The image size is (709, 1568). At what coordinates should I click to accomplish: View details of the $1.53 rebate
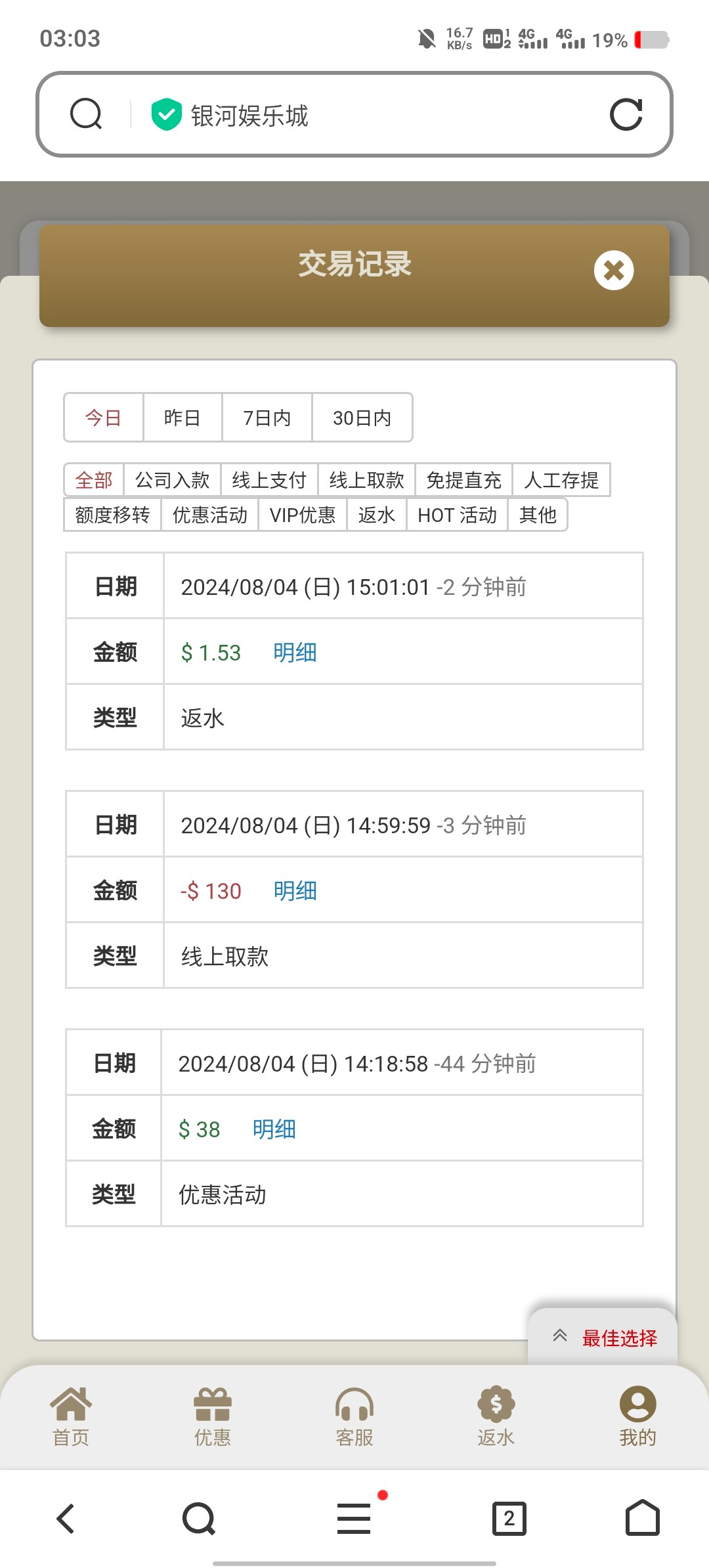tap(295, 653)
